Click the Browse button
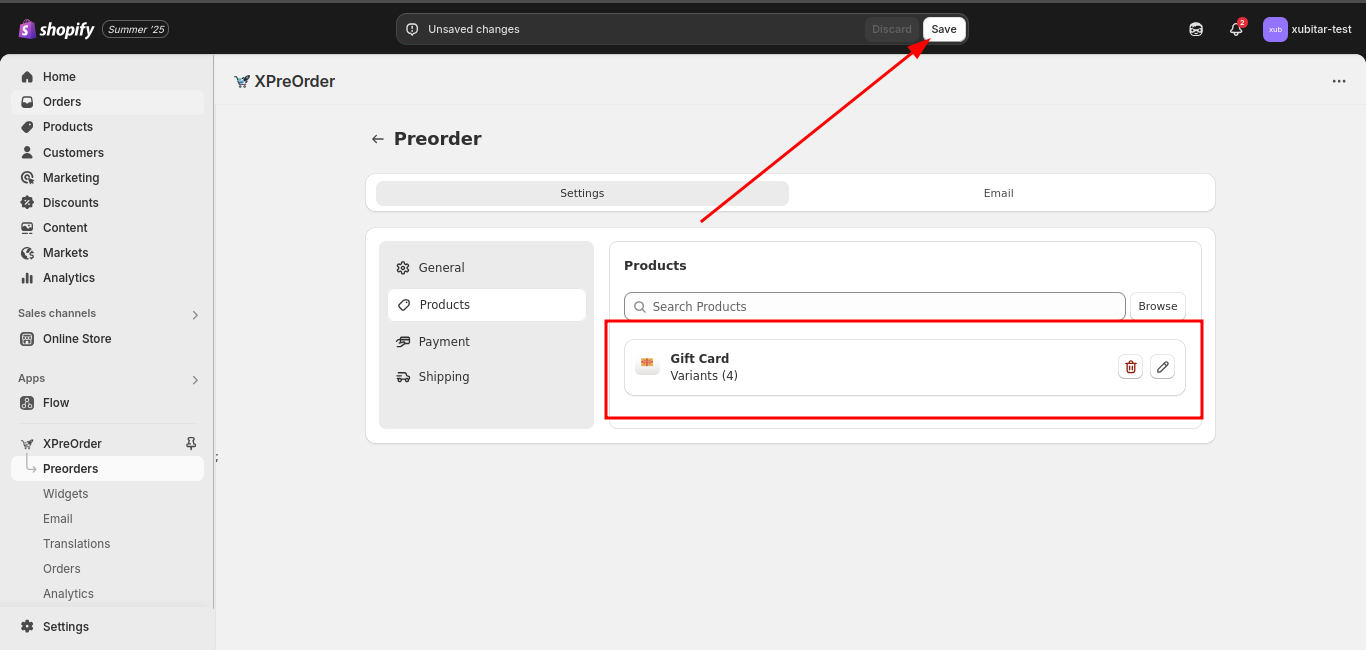The image size is (1366, 650). point(1157,306)
